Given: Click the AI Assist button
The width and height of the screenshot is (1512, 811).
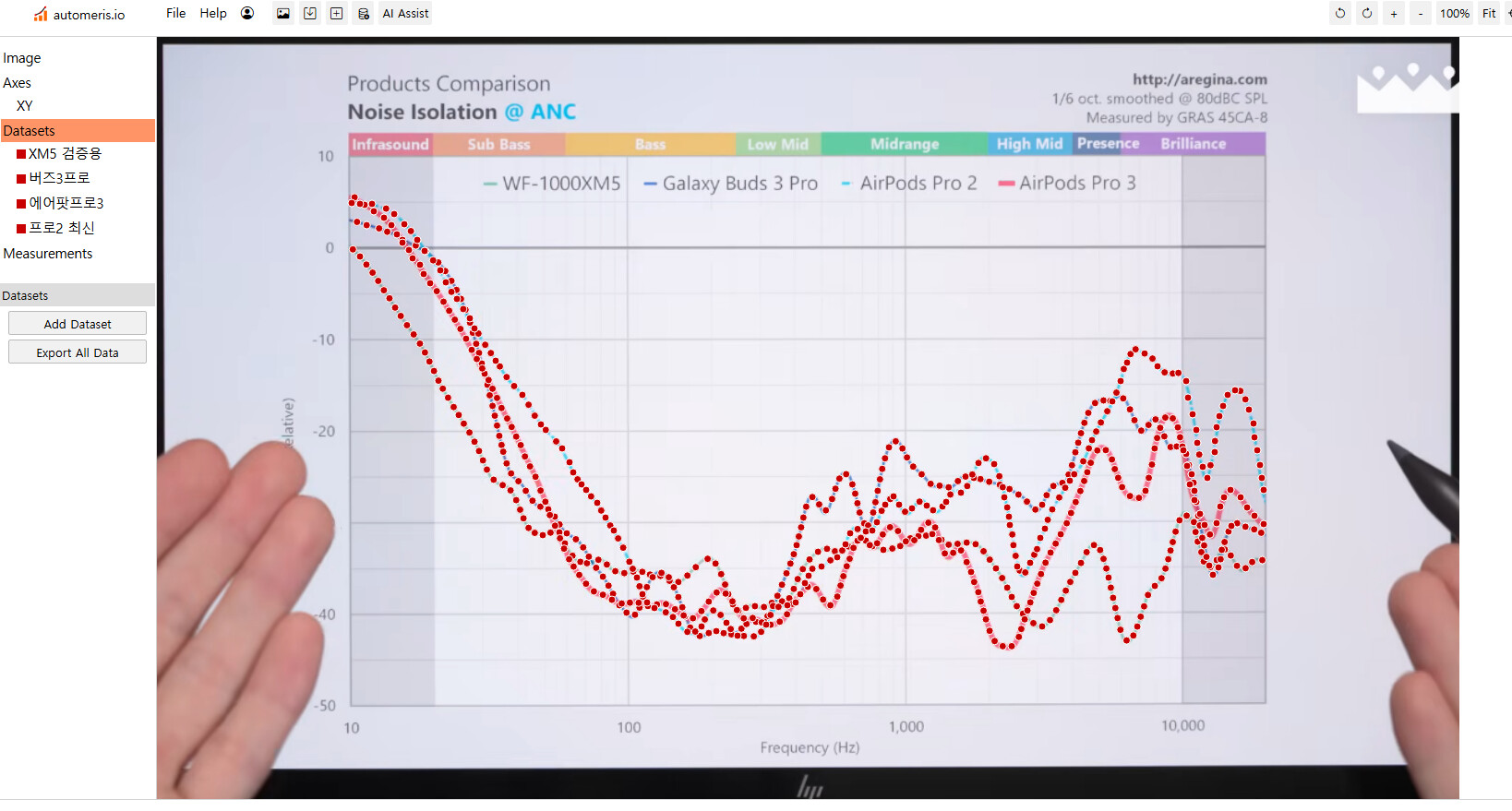Looking at the screenshot, I should click(x=405, y=13).
